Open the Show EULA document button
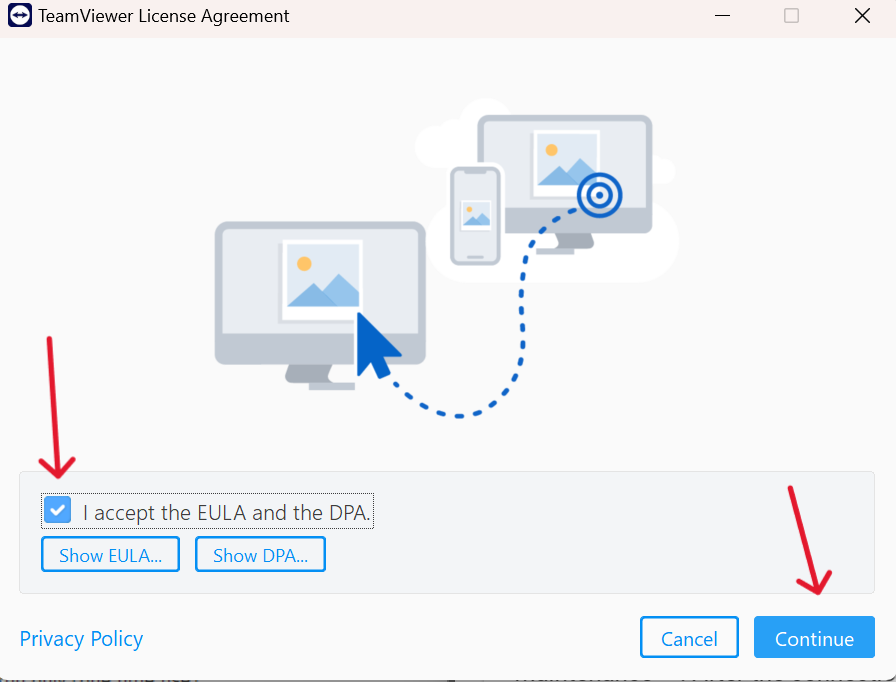896x682 pixels. click(x=110, y=555)
